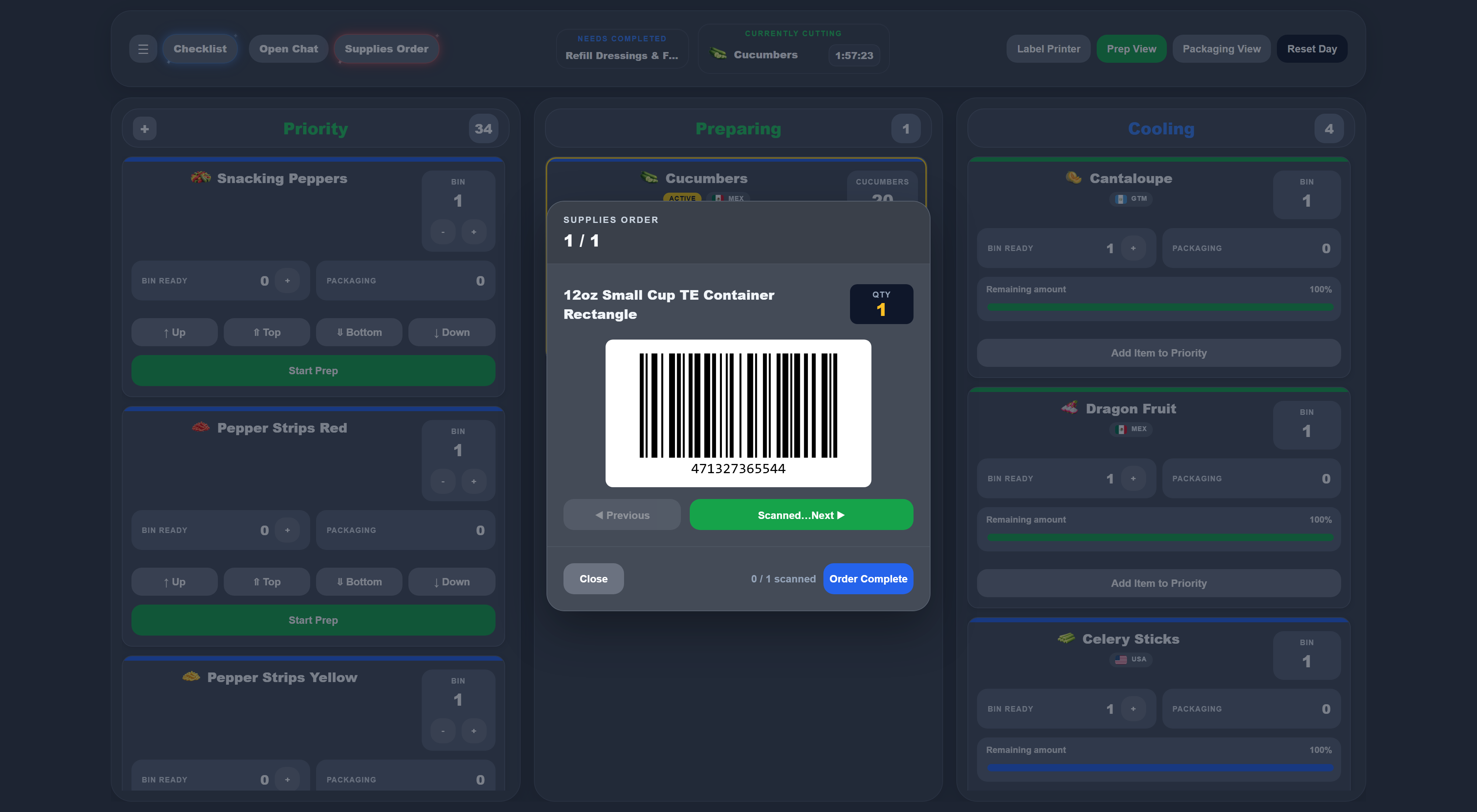Click the GTM flag badge on Cantaloupe
Screen dimensions: 1477x812
pyautogui.click(x=1131, y=199)
